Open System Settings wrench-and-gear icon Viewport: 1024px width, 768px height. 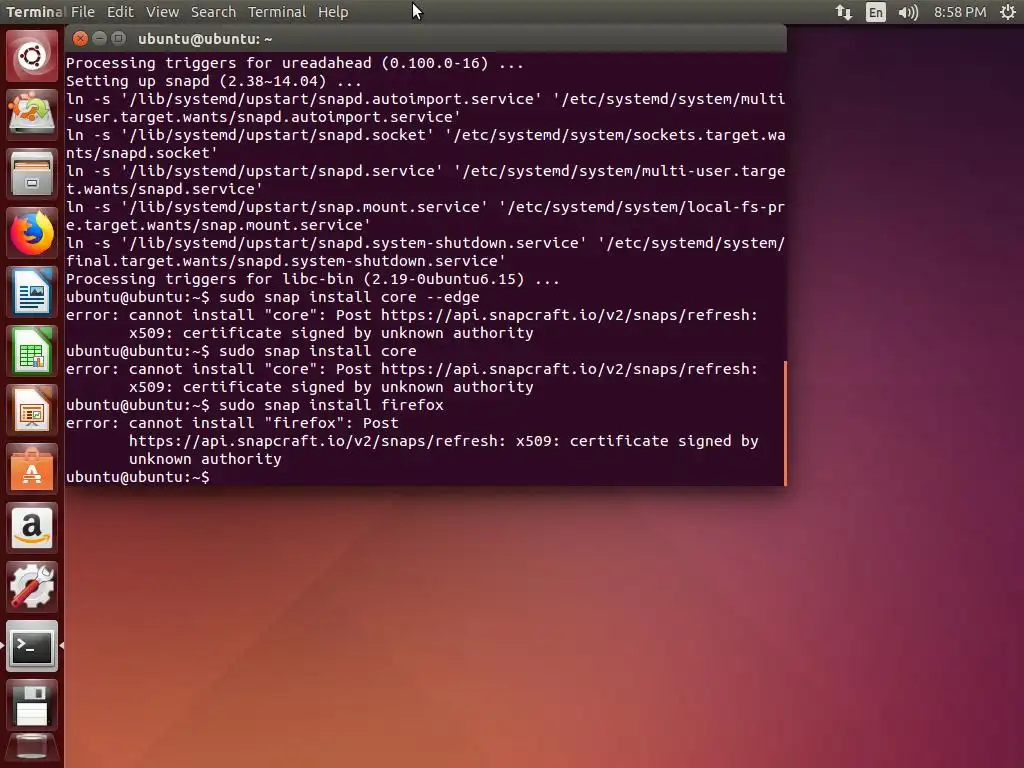31,587
